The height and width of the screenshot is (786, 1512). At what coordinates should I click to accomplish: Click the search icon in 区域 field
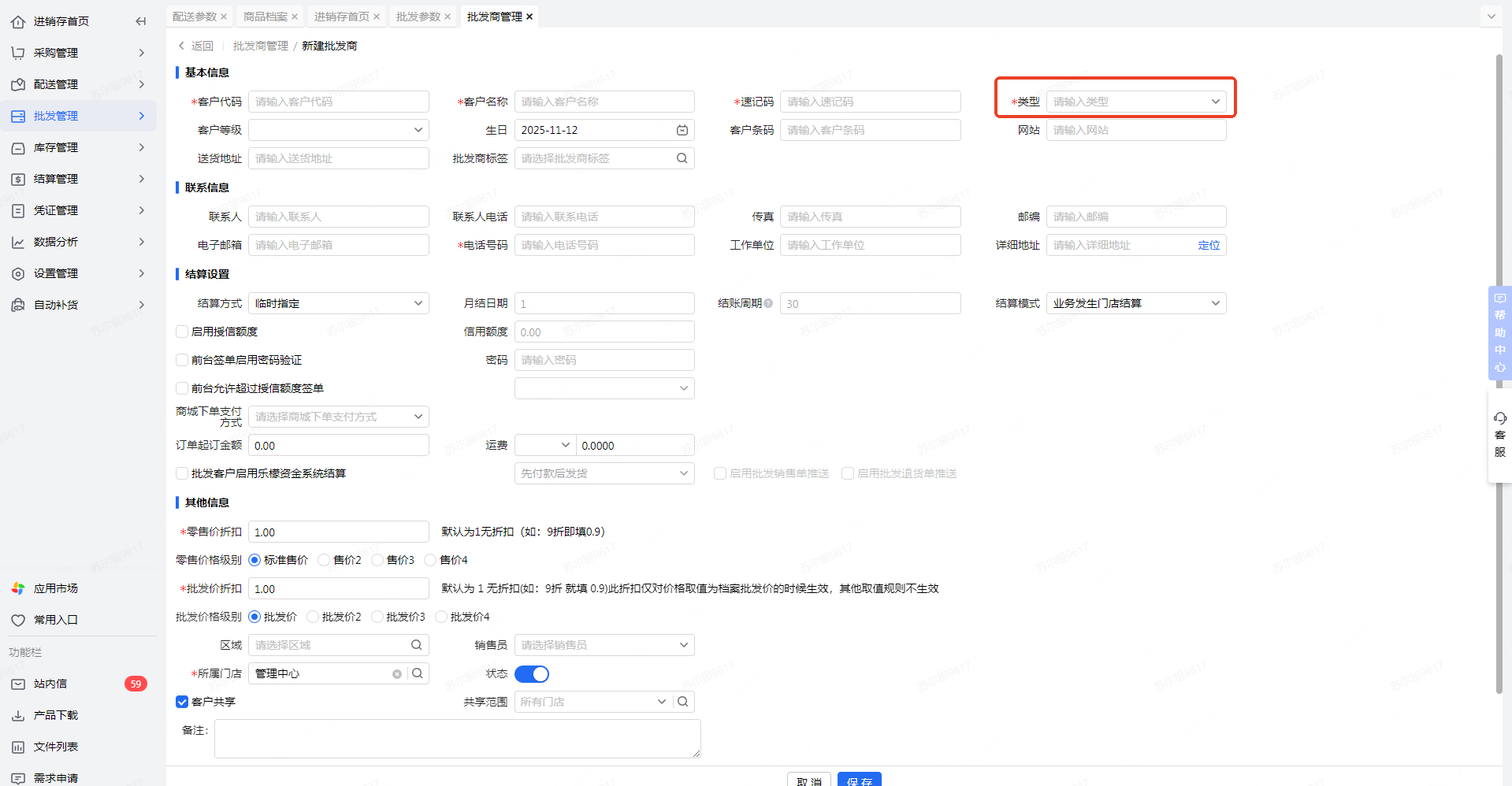pyautogui.click(x=417, y=645)
